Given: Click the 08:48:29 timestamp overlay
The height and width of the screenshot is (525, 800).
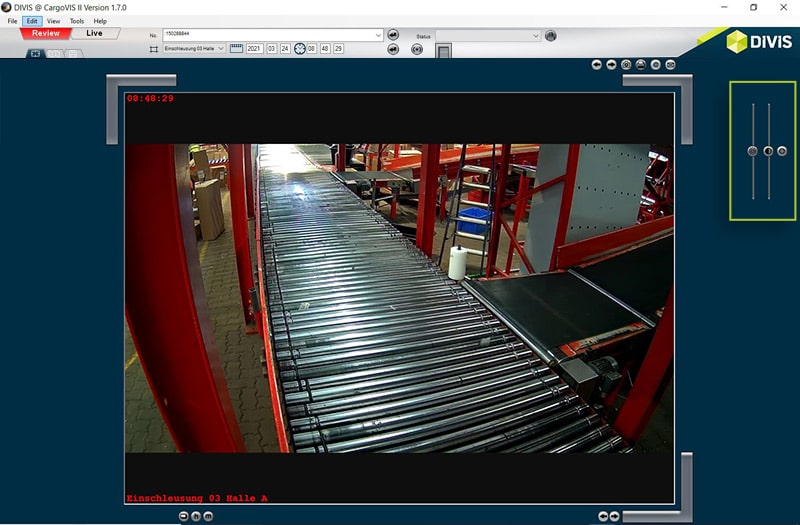Looking at the screenshot, I should (150, 98).
